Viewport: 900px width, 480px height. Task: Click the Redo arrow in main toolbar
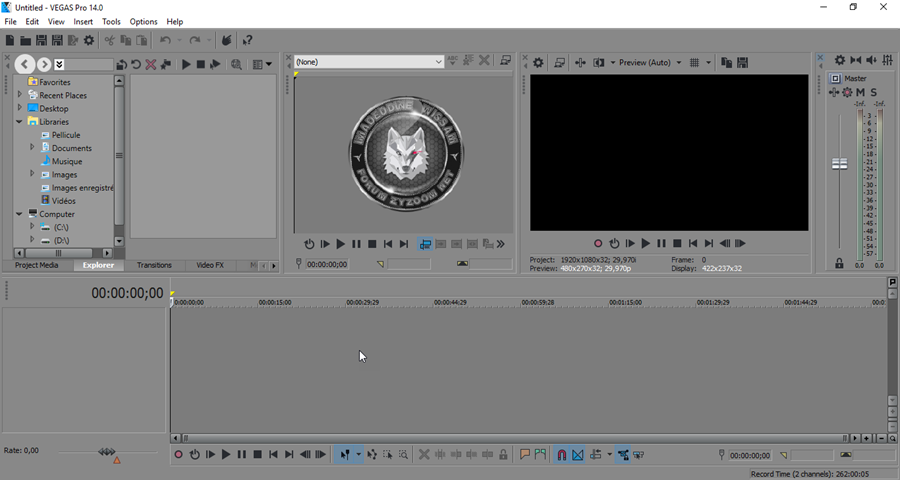(x=195, y=40)
